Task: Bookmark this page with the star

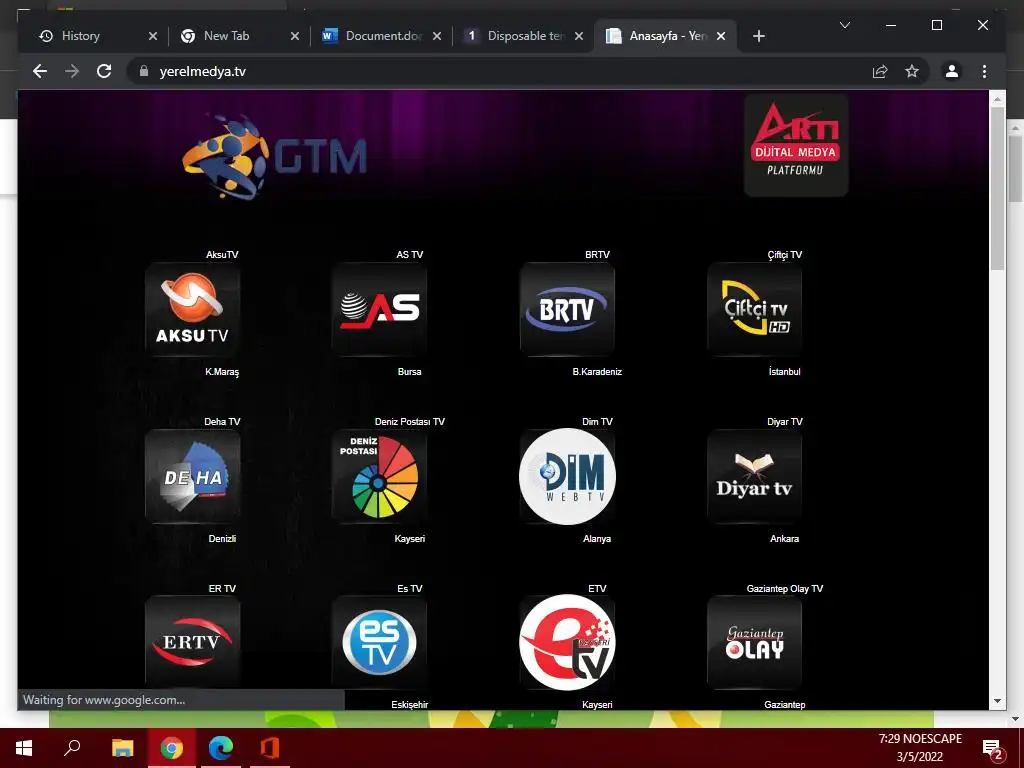Action: tap(912, 71)
